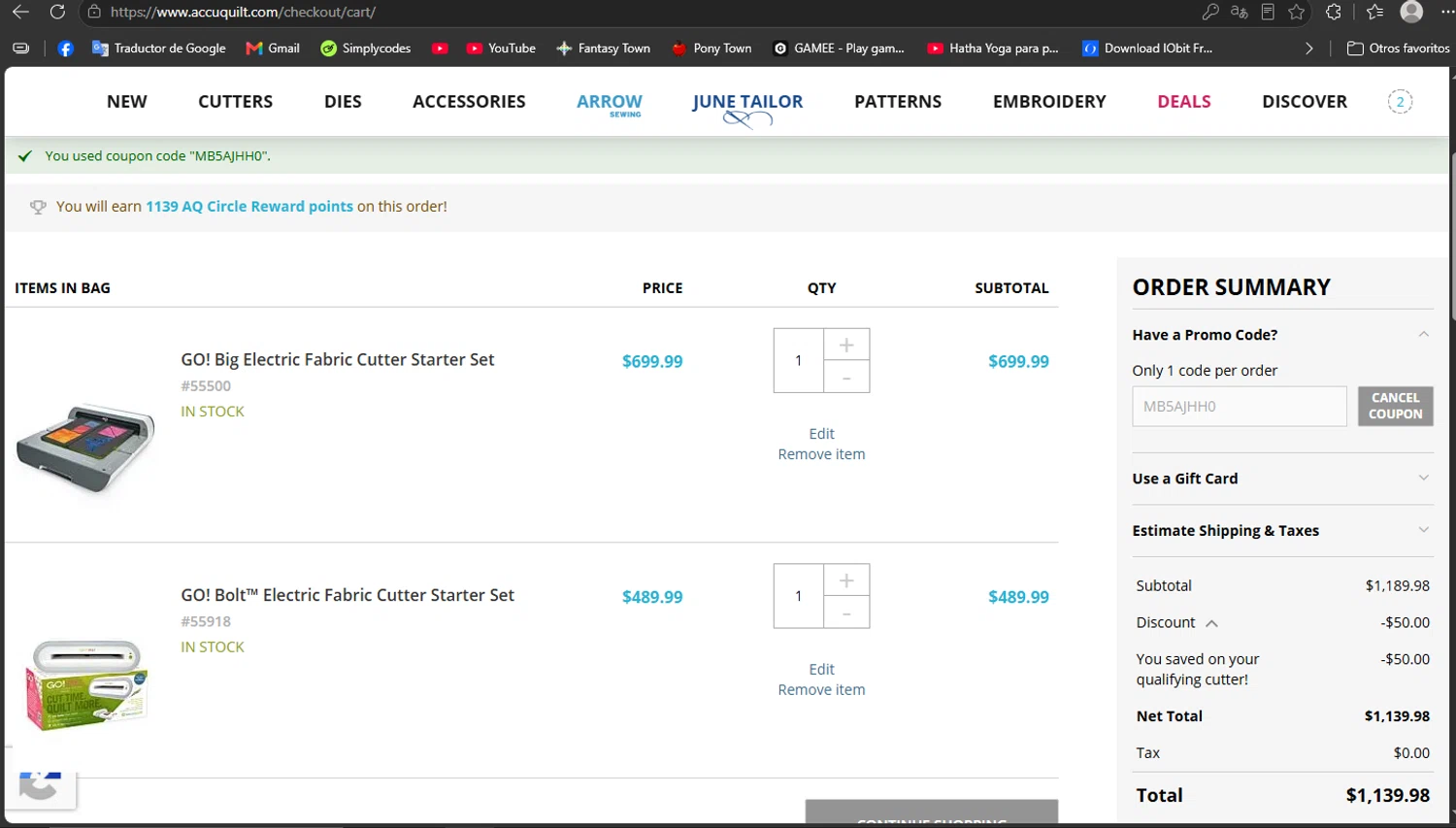Open the DEALS menu
1456x828 pixels.
pyautogui.click(x=1184, y=101)
